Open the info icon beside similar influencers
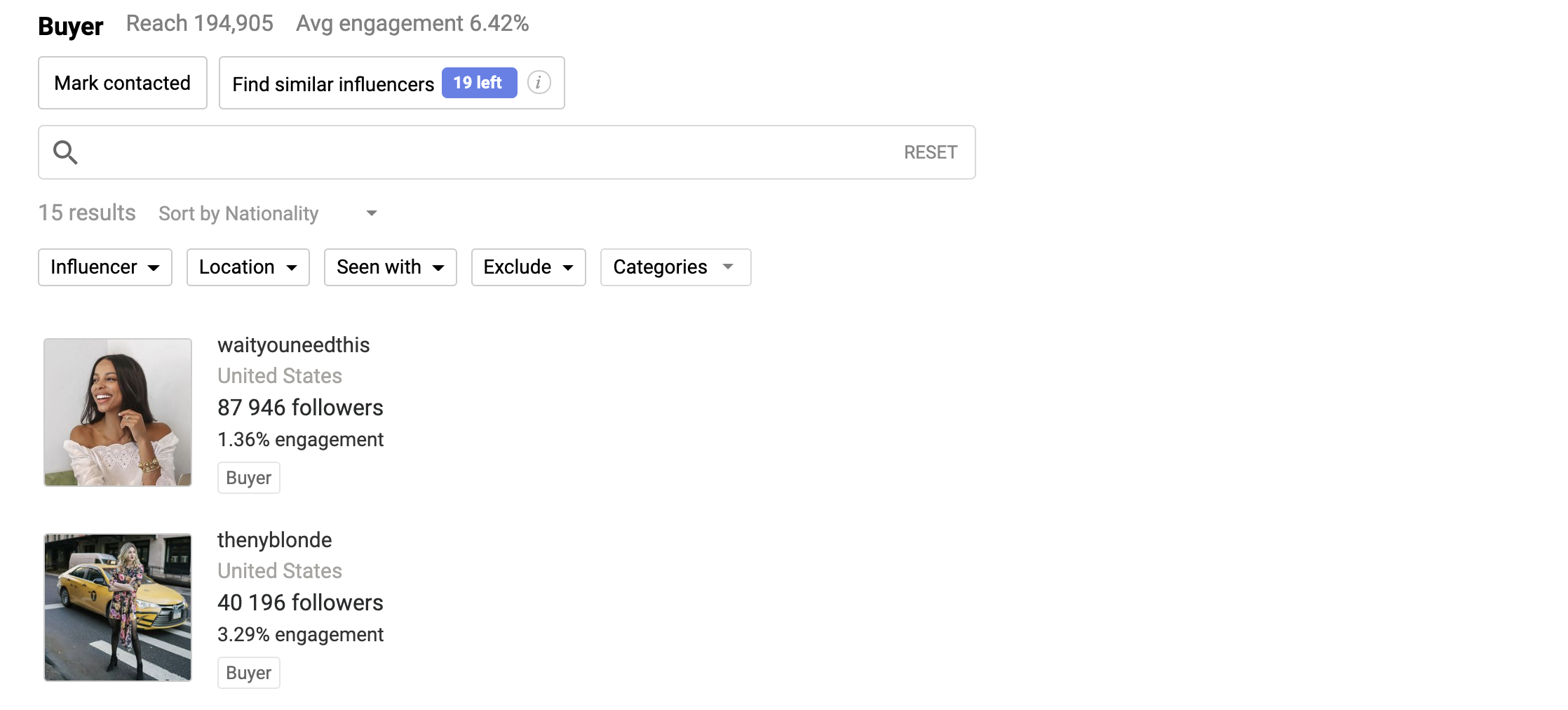The width and height of the screenshot is (1568, 710). tap(539, 83)
